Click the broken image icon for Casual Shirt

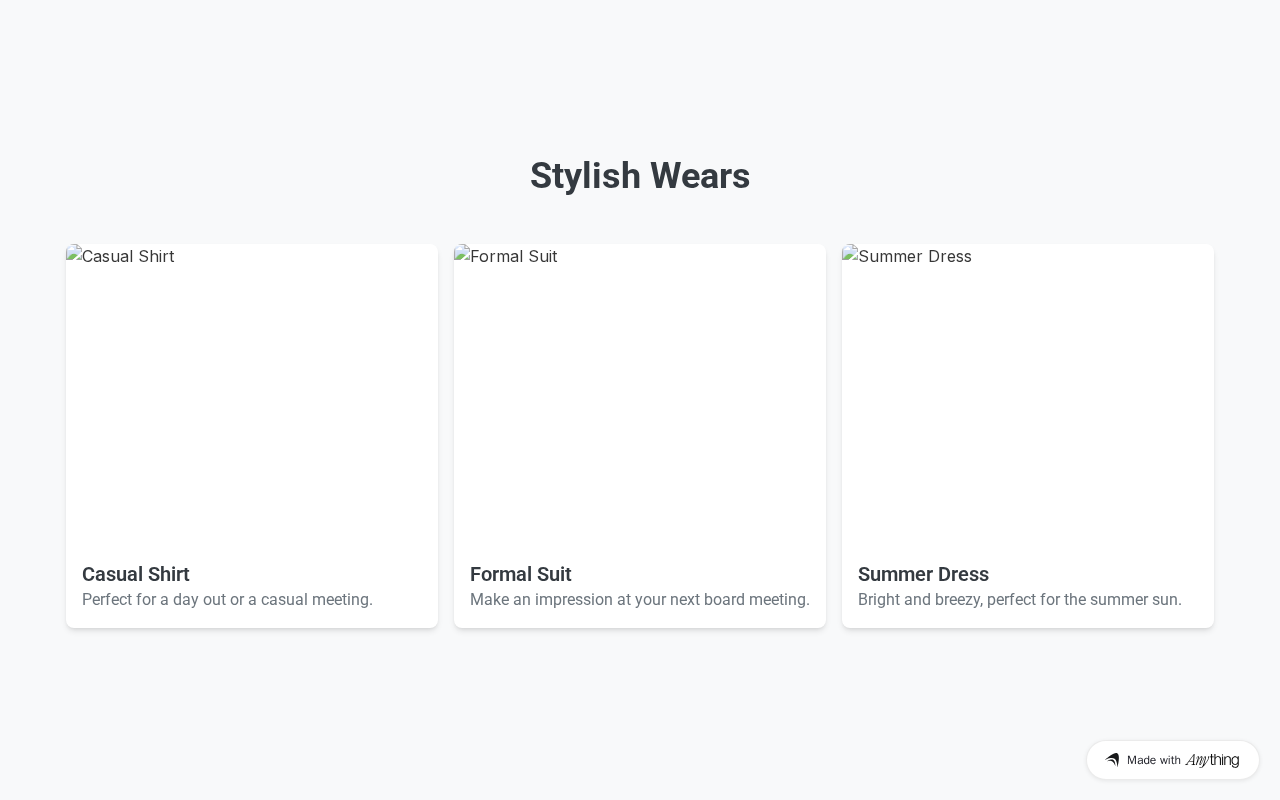(74, 254)
